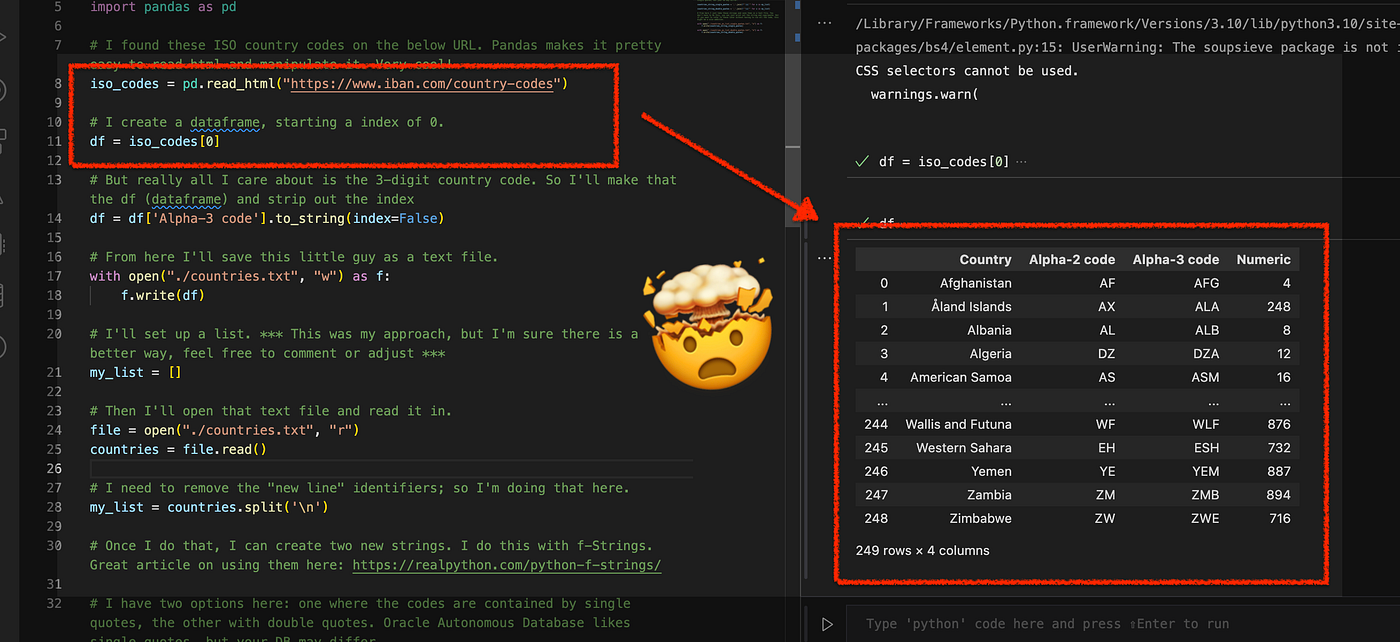Click the YE alpha-2 code cell
The image size is (1400, 642).
pos(1106,471)
